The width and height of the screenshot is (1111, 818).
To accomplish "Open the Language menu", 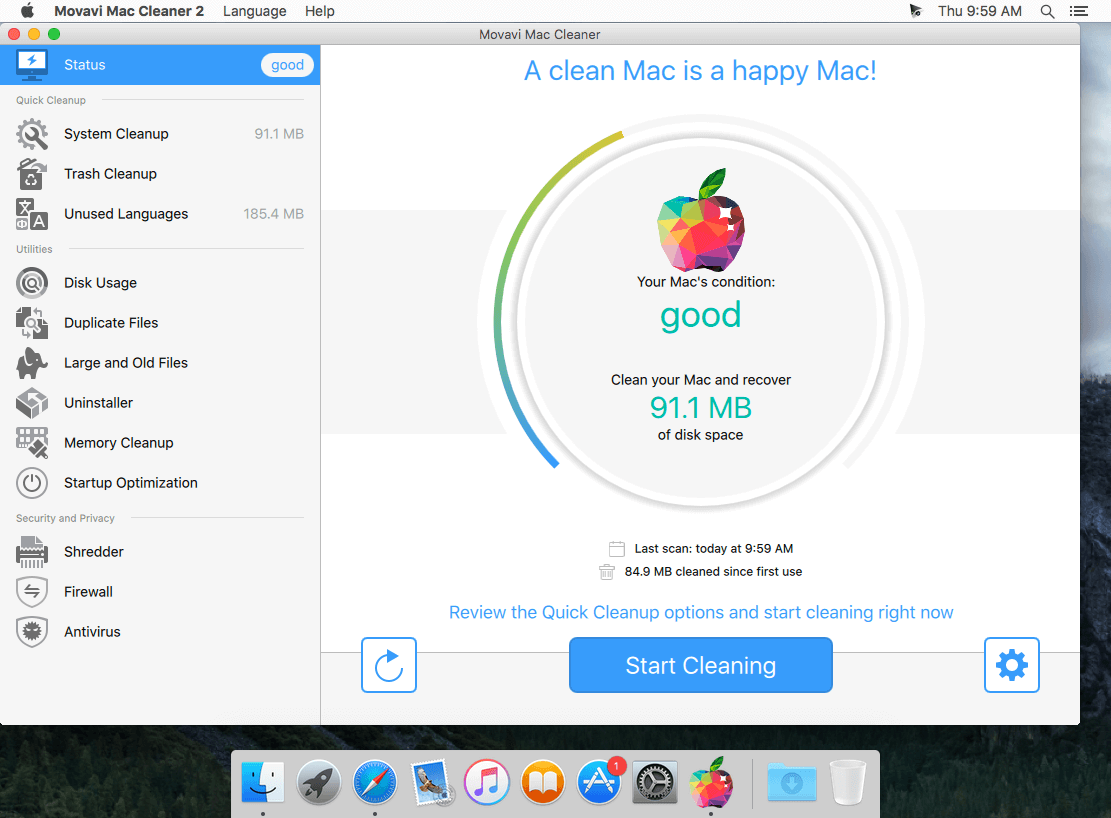I will point(254,11).
